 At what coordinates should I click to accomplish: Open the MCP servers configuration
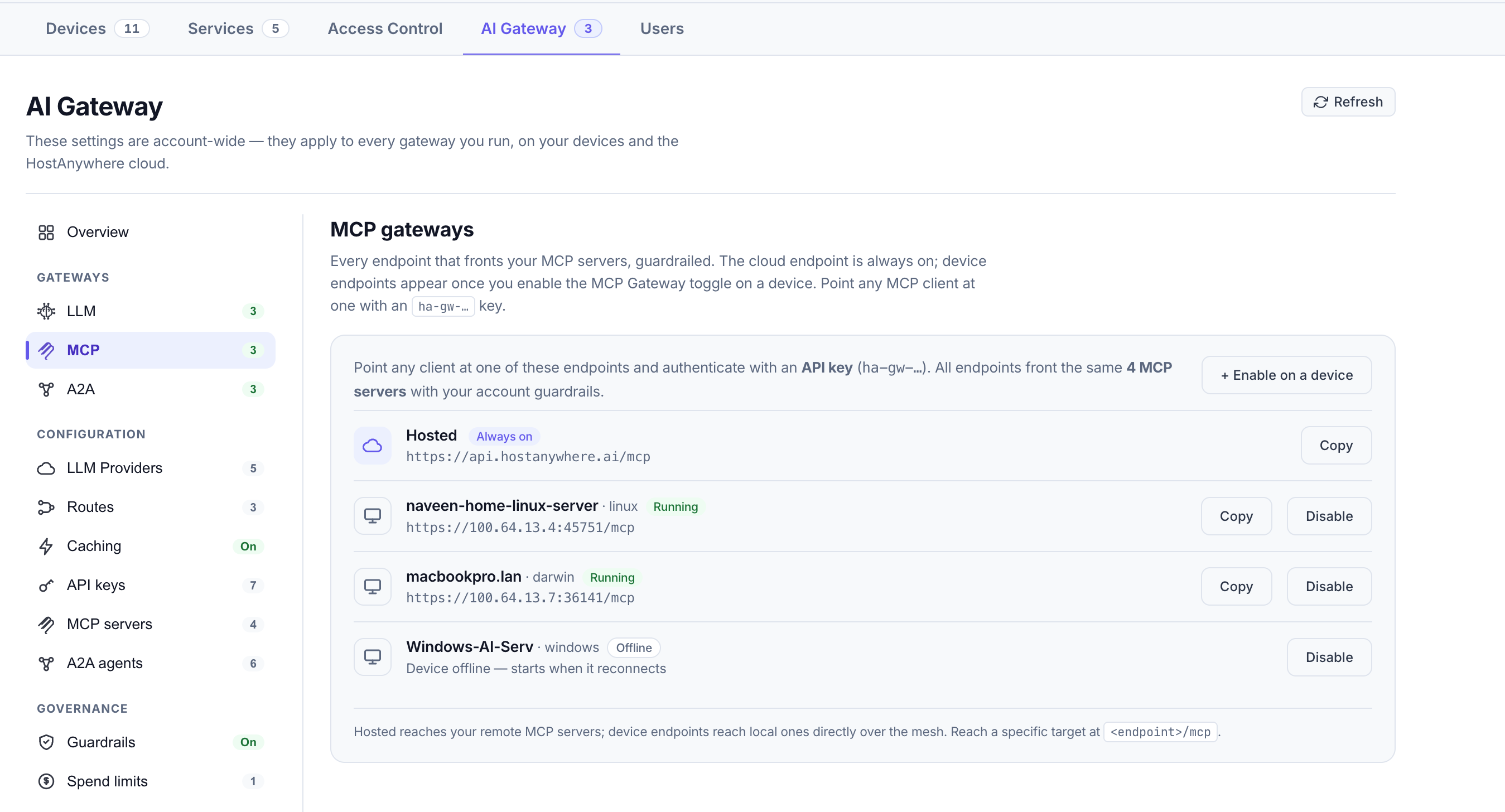[150, 625]
